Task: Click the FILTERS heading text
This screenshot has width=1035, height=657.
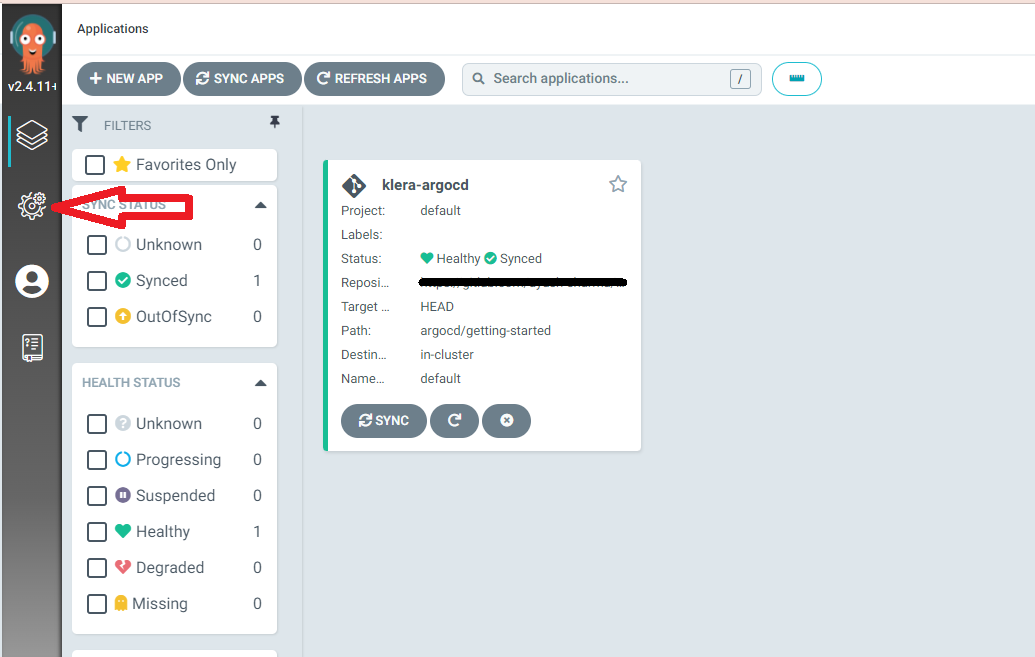Action: (127, 125)
